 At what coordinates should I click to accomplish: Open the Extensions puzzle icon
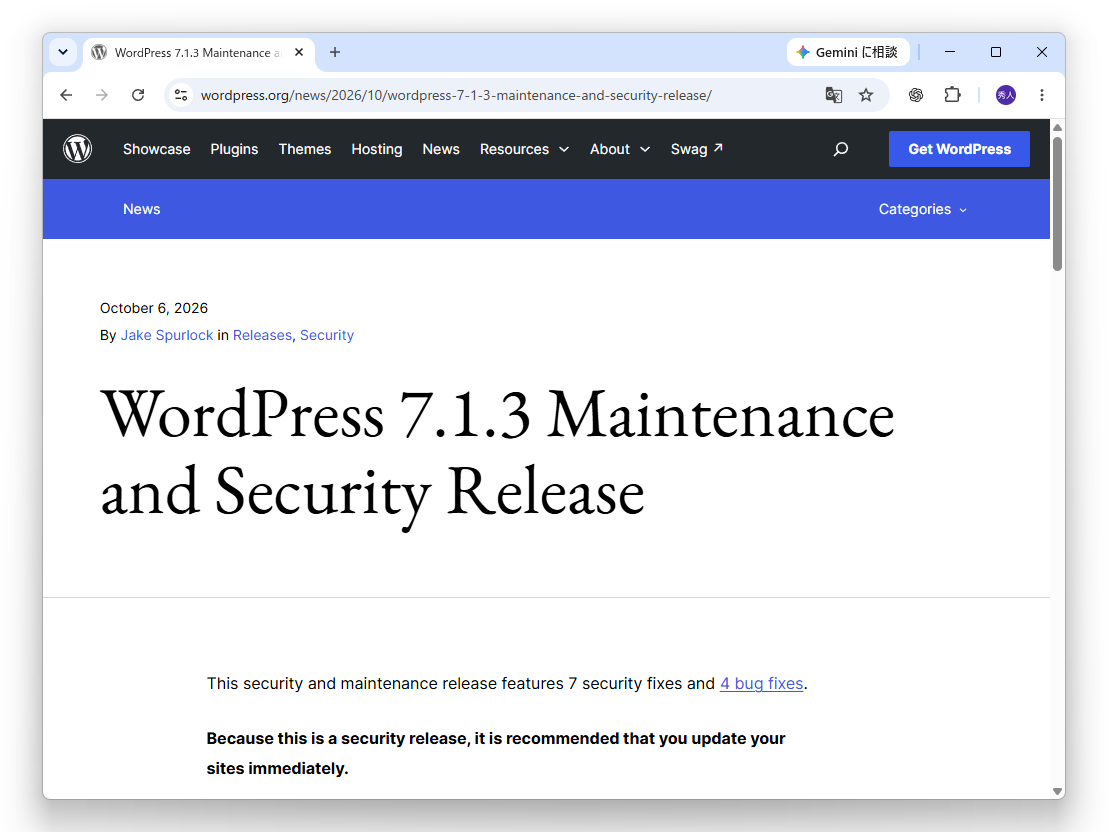[x=953, y=95]
